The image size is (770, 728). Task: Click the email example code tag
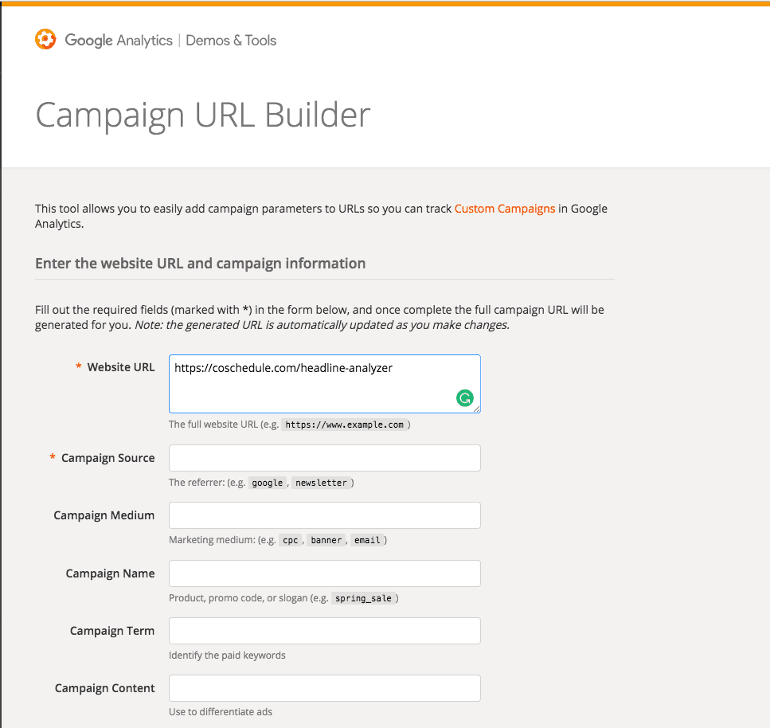pyautogui.click(x=367, y=540)
